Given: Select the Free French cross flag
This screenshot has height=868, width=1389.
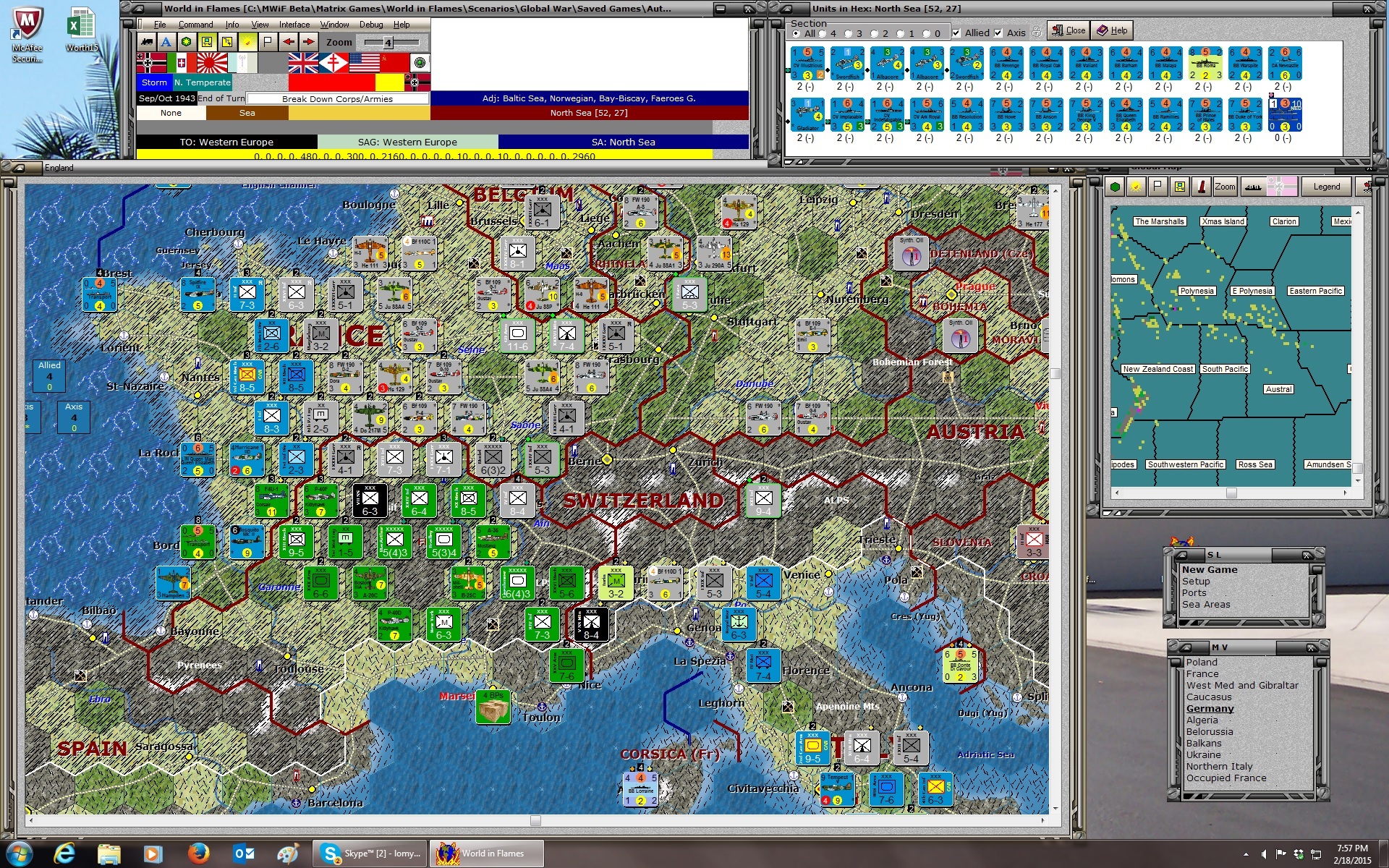Looking at the screenshot, I should tap(334, 63).
